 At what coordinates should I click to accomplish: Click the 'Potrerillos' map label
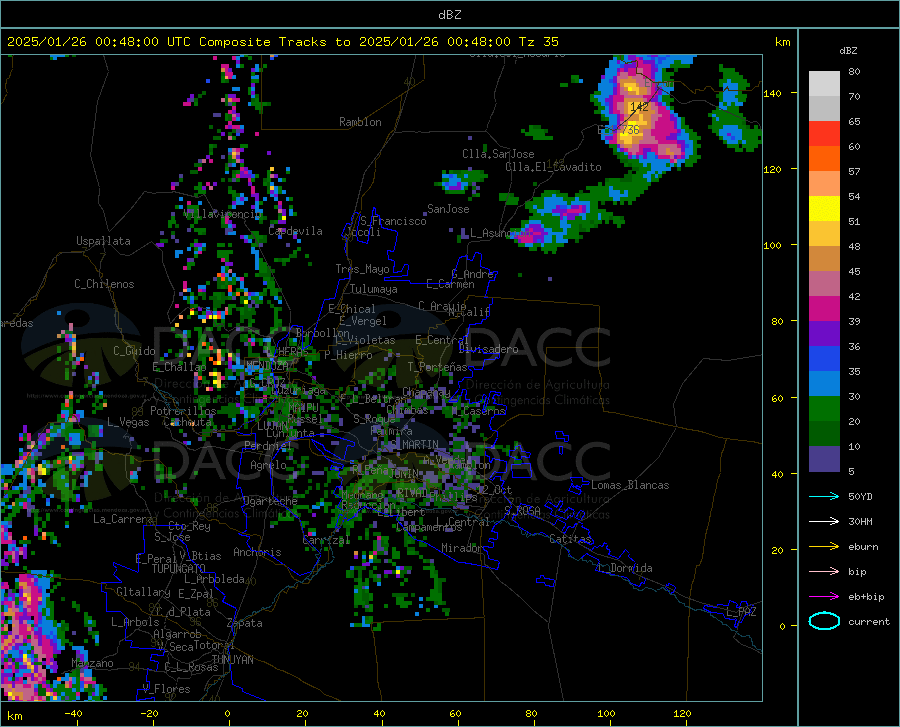(x=183, y=411)
